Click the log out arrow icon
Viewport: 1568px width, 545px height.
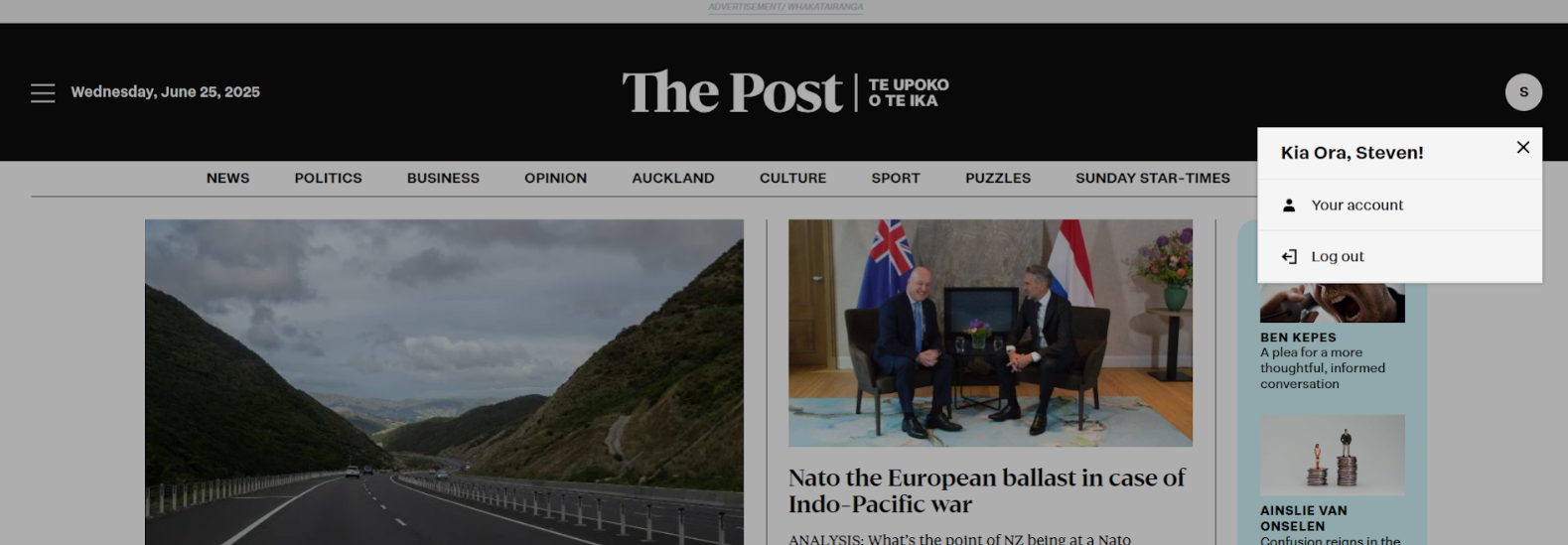point(1289,257)
